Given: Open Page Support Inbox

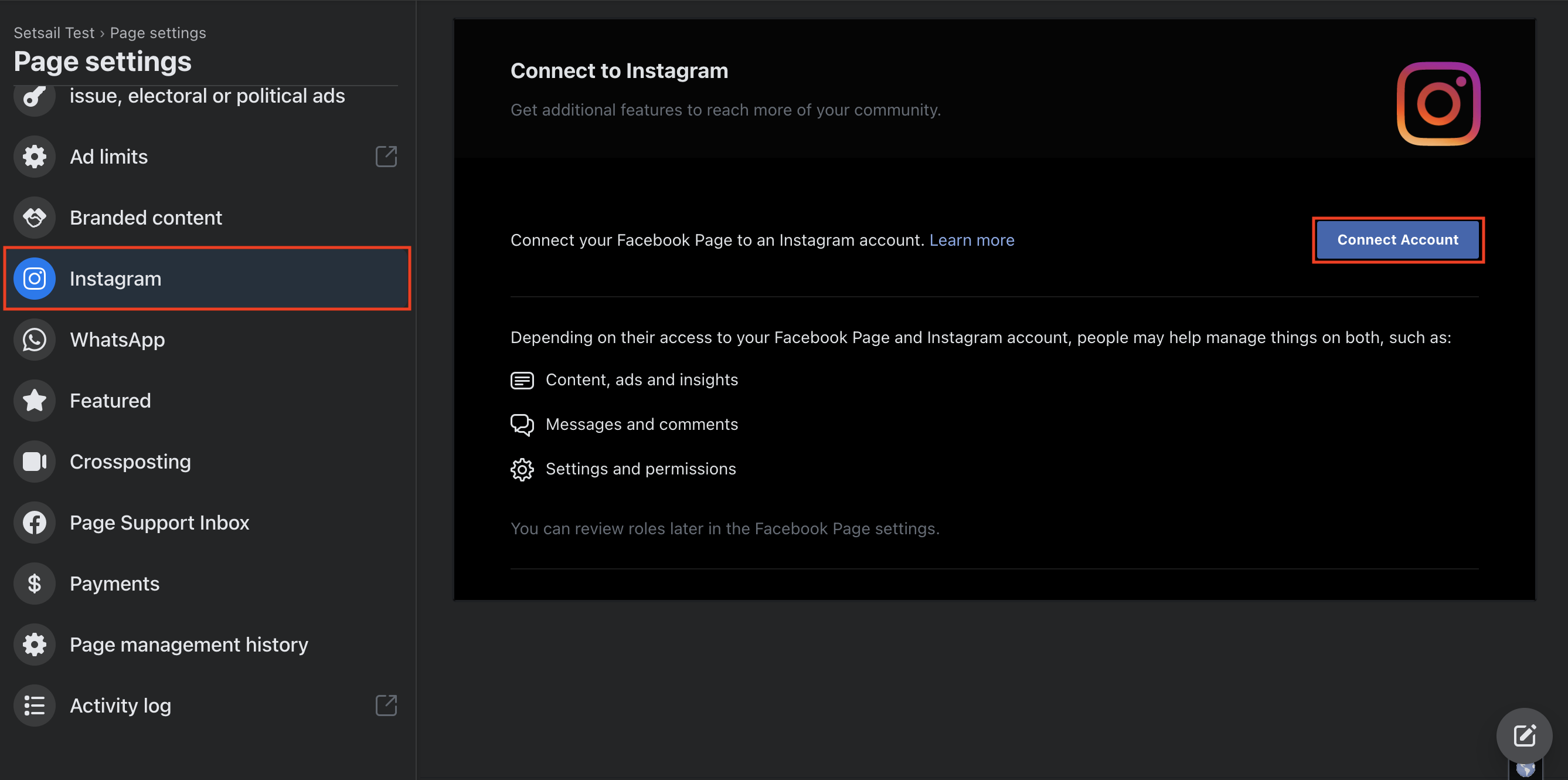Looking at the screenshot, I should point(206,523).
